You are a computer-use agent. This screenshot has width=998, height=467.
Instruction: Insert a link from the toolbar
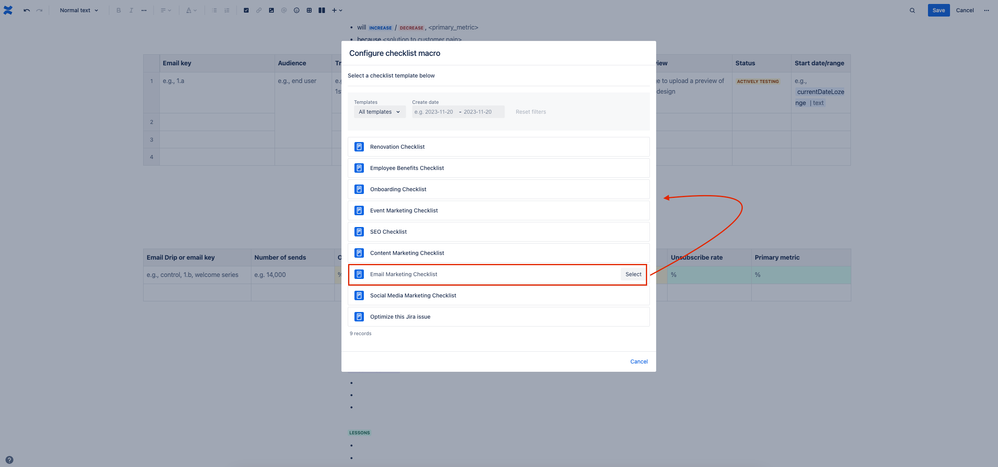pos(259,10)
